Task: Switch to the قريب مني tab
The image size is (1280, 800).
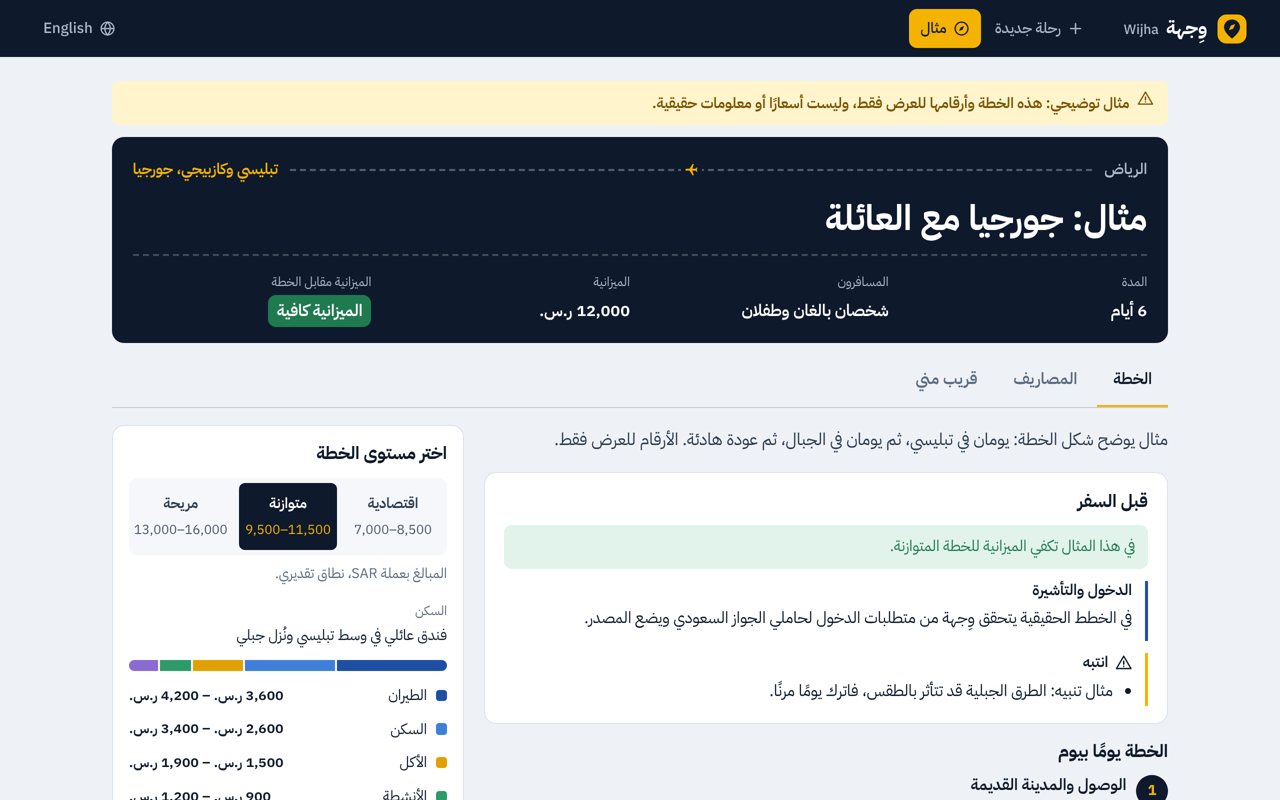Action: pyautogui.click(x=947, y=379)
